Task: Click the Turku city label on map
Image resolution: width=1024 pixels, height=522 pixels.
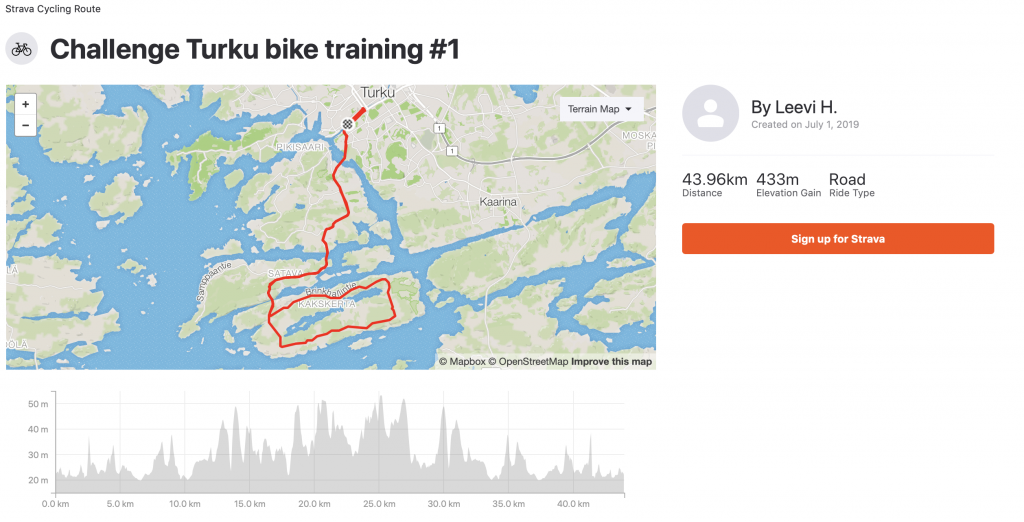Action: (x=377, y=93)
